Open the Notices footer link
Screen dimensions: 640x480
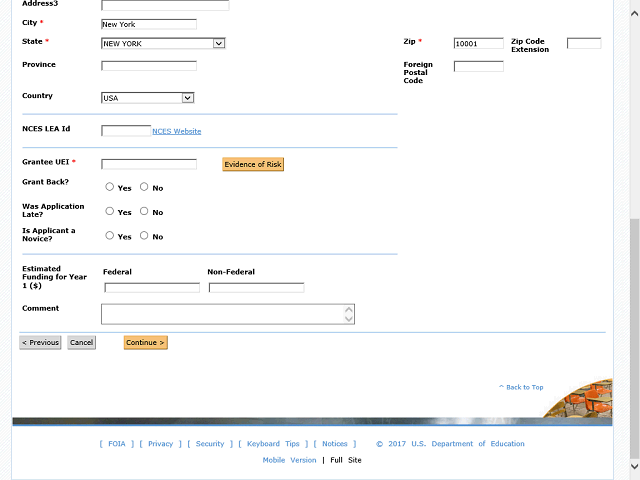point(335,444)
